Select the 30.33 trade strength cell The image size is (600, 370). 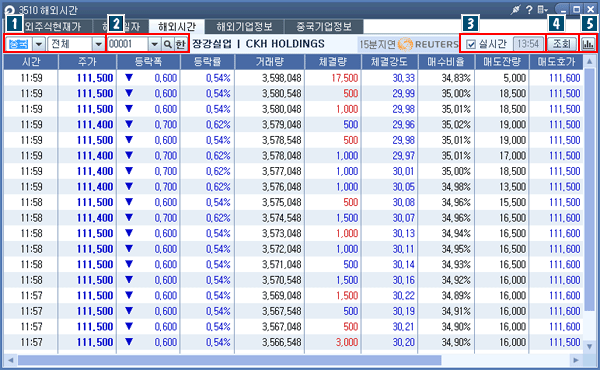point(390,78)
